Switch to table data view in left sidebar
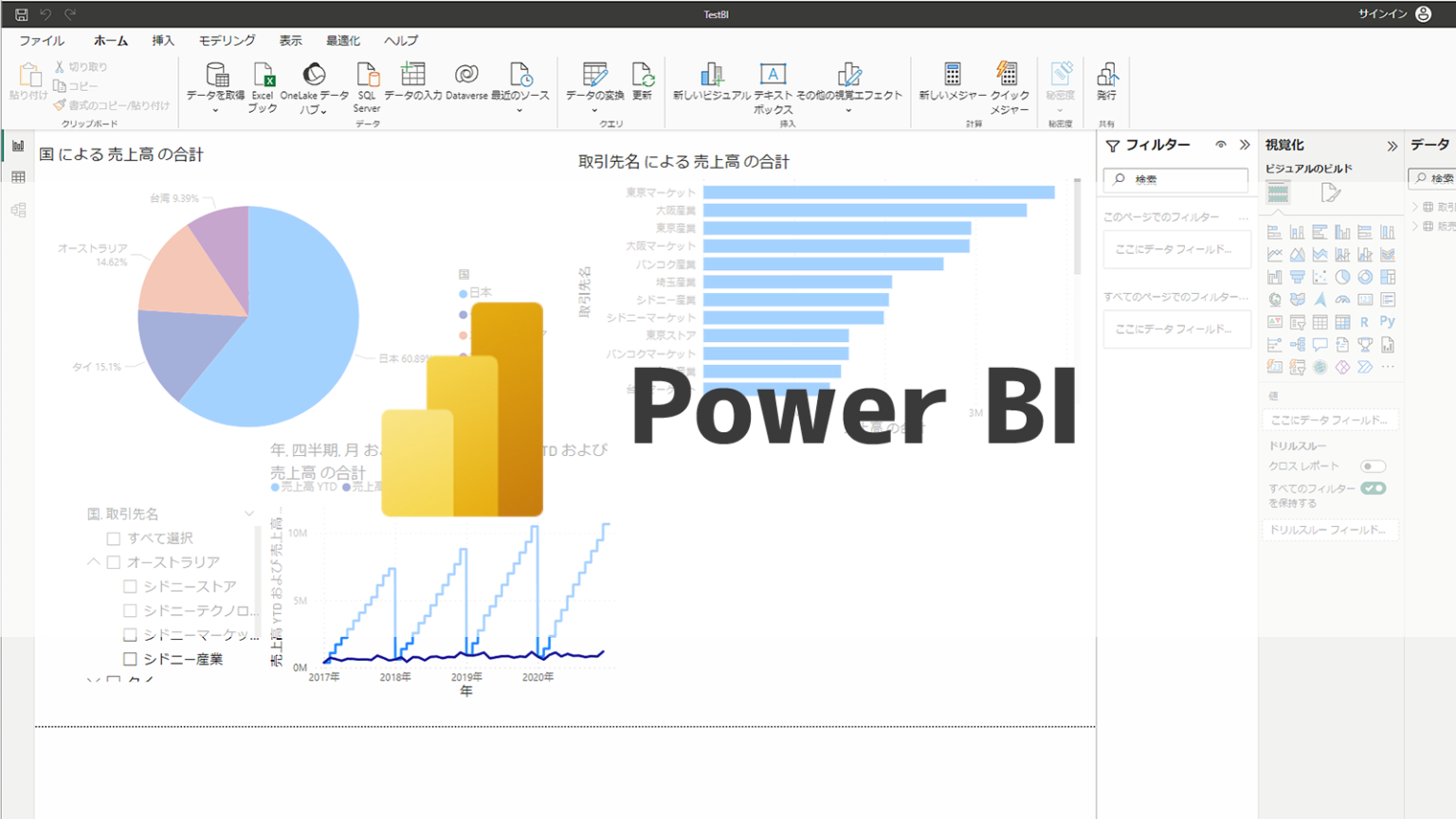 point(17,177)
